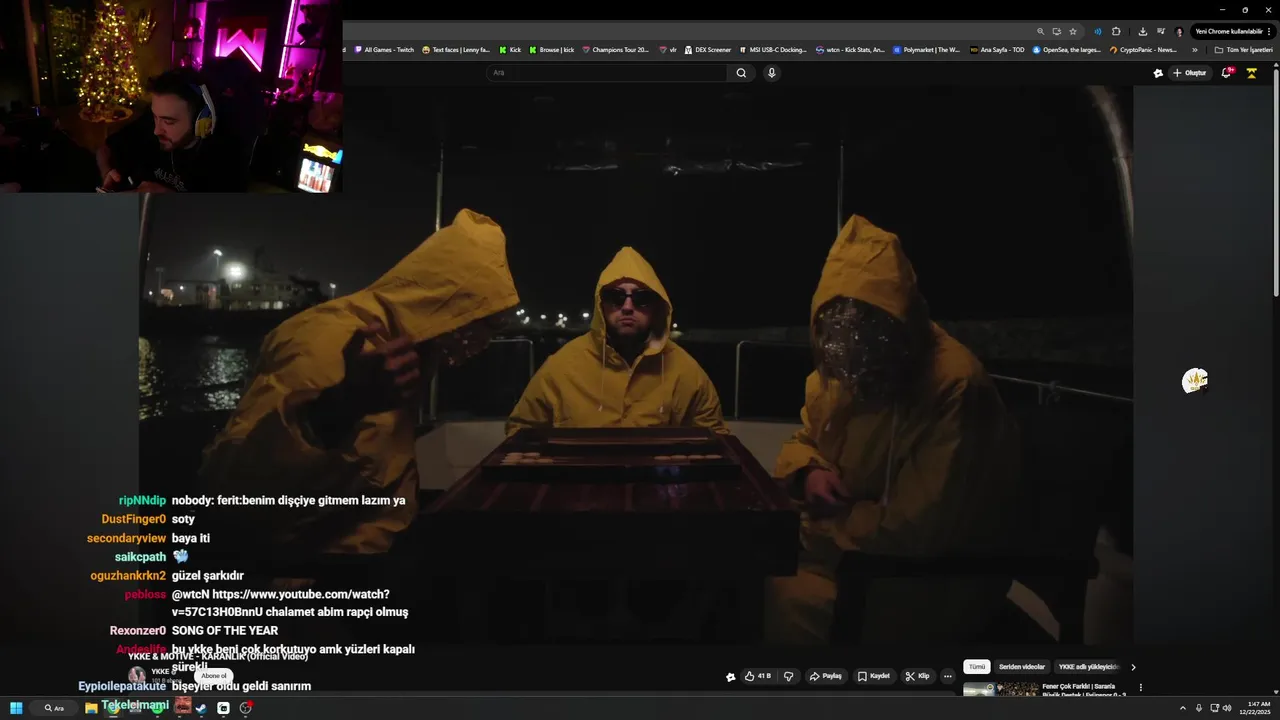Image resolution: width=1280 pixels, height=720 pixels.
Task: Start voice search with the microphone icon
Action: pyautogui.click(x=771, y=73)
